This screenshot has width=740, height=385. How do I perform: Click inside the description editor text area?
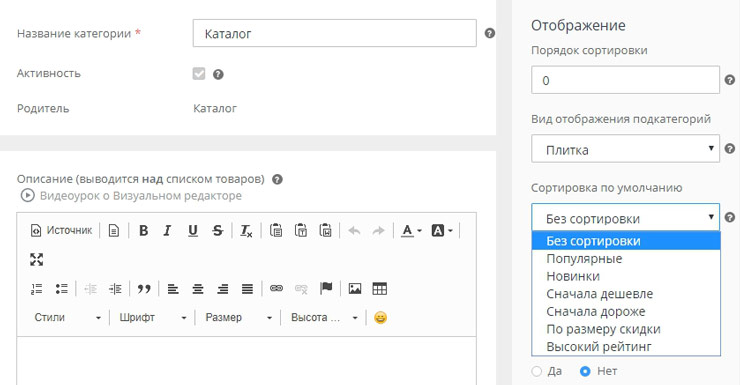coord(246,361)
